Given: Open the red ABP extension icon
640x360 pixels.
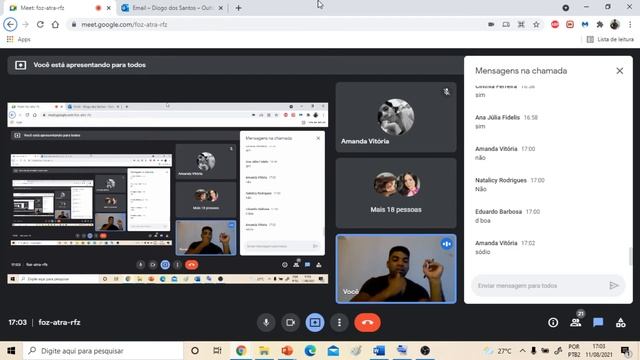Looking at the screenshot, I should 555,24.
